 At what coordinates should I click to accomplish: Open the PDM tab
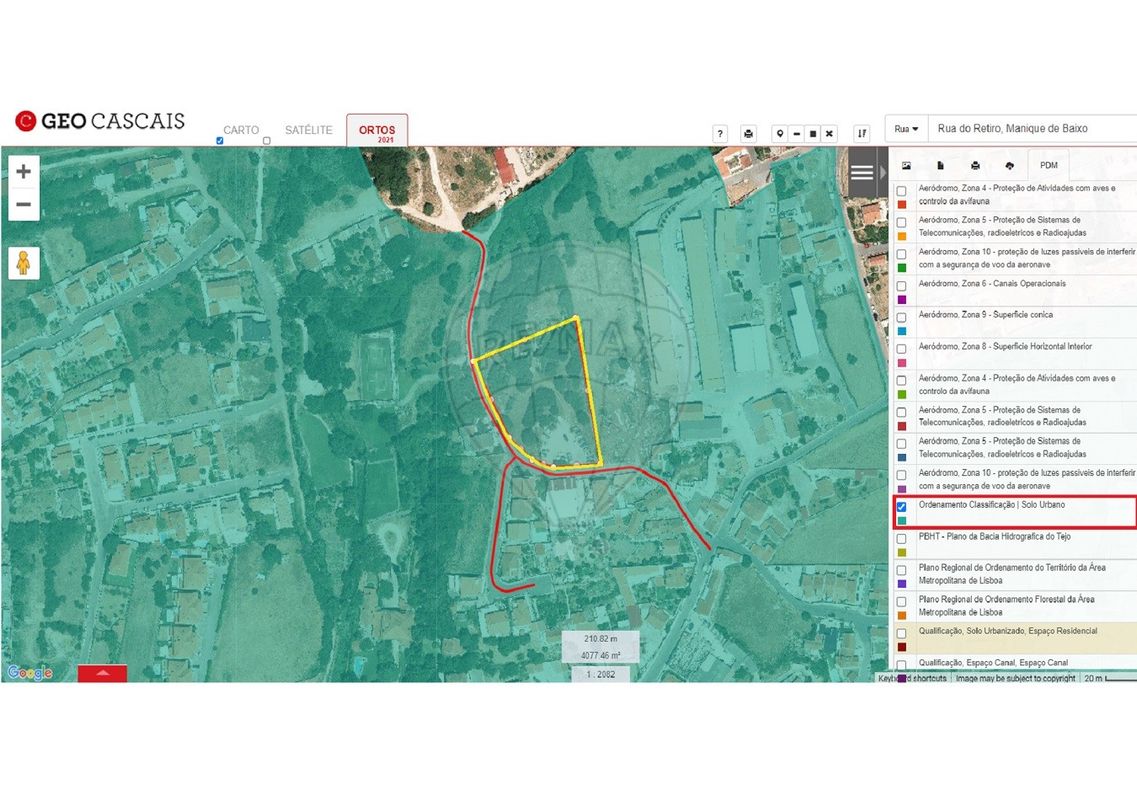tap(1049, 165)
